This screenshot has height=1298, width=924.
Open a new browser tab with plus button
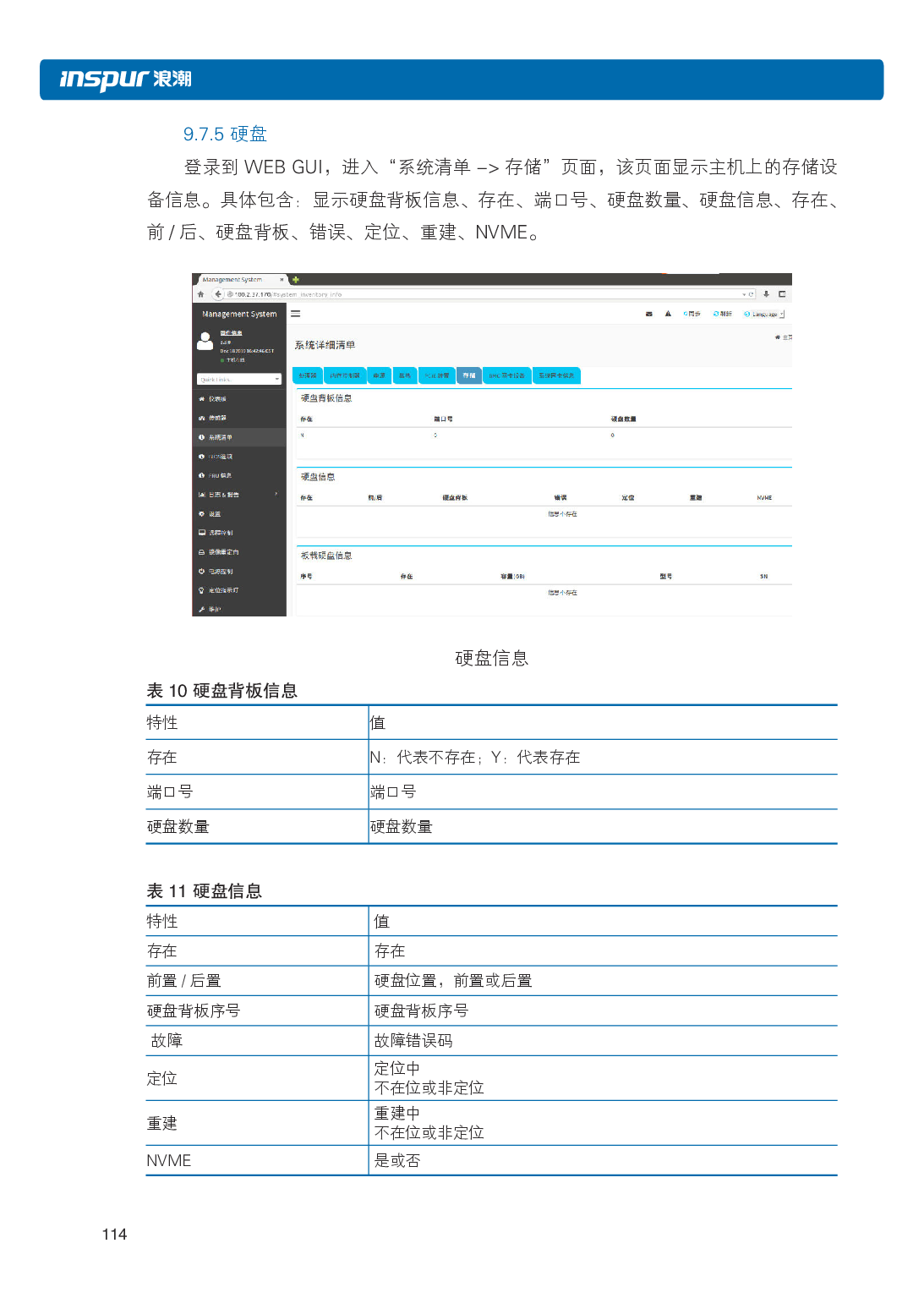click(x=295, y=279)
